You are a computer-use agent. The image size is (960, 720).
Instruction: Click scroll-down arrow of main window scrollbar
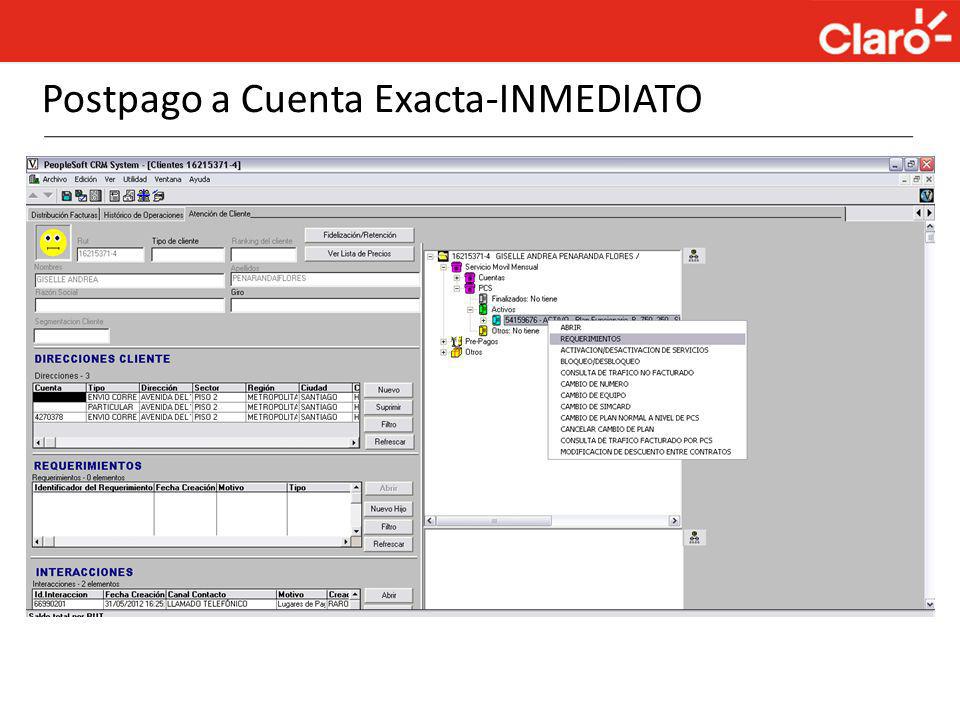(x=930, y=604)
